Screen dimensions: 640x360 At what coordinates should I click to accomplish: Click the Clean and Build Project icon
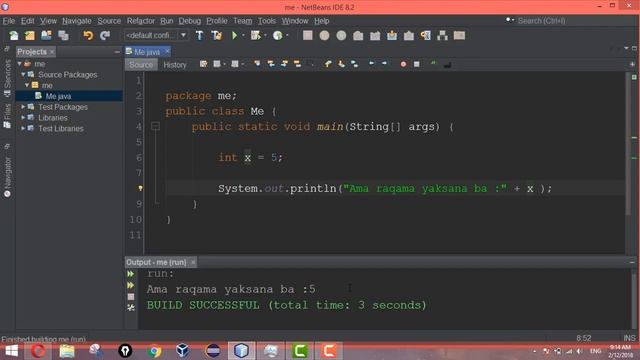click(217, 36)
